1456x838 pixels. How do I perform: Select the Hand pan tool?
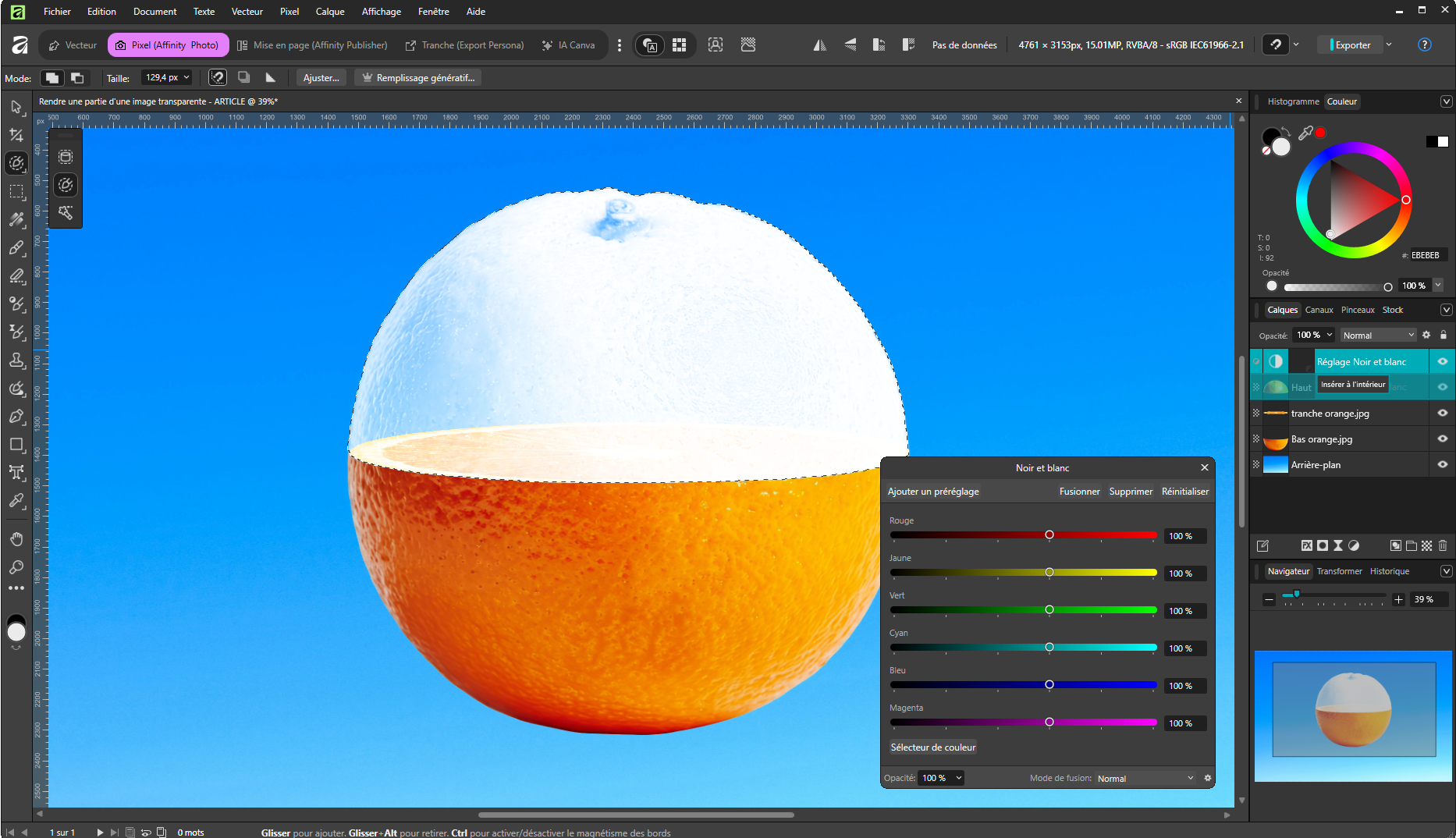point(16,539)
